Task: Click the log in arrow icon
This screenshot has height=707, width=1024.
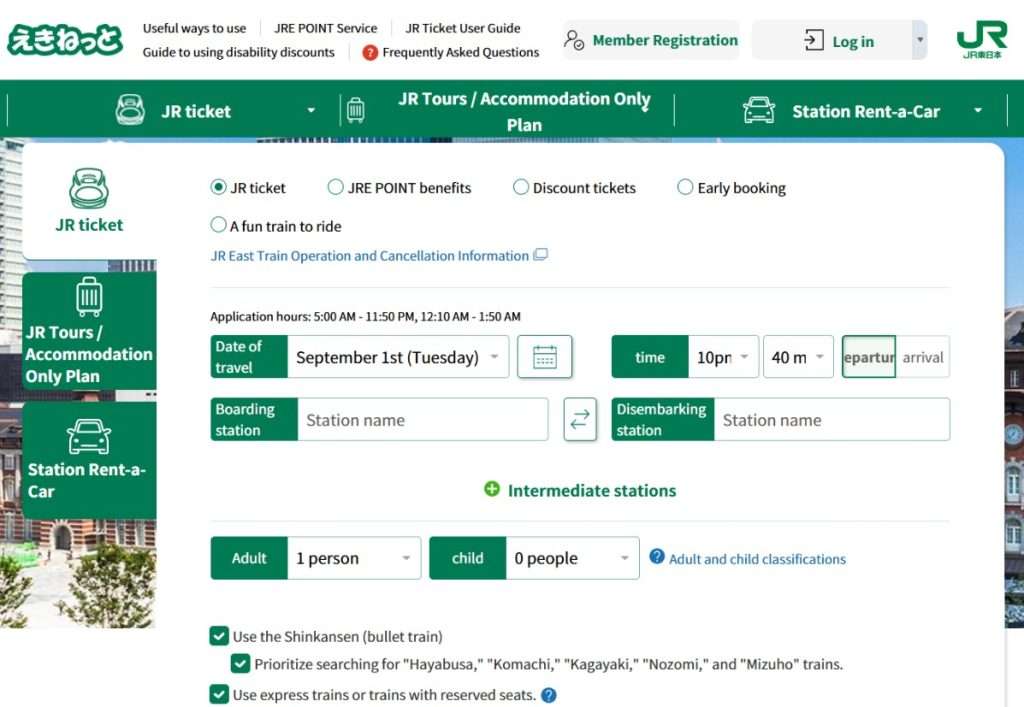Action: coord(813,40)
